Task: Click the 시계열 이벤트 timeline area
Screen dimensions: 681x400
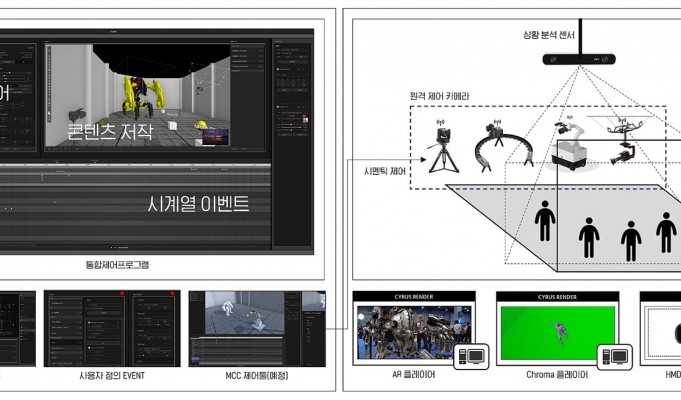Action: pos(148,205)
